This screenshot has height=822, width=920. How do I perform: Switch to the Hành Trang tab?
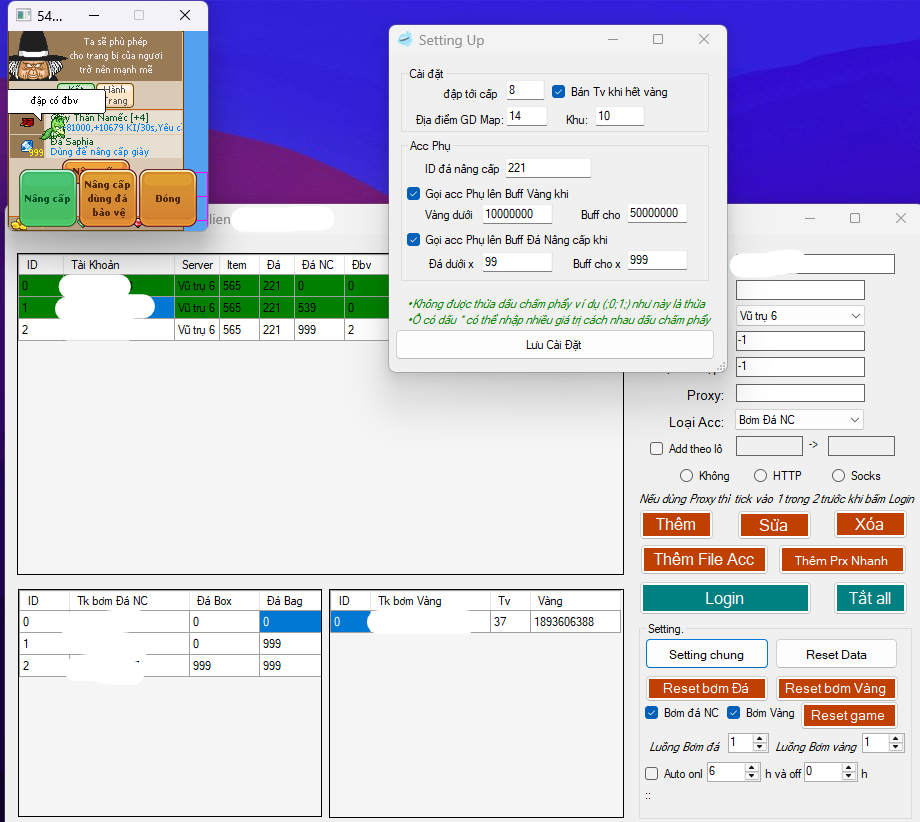(x=116, y=96)
